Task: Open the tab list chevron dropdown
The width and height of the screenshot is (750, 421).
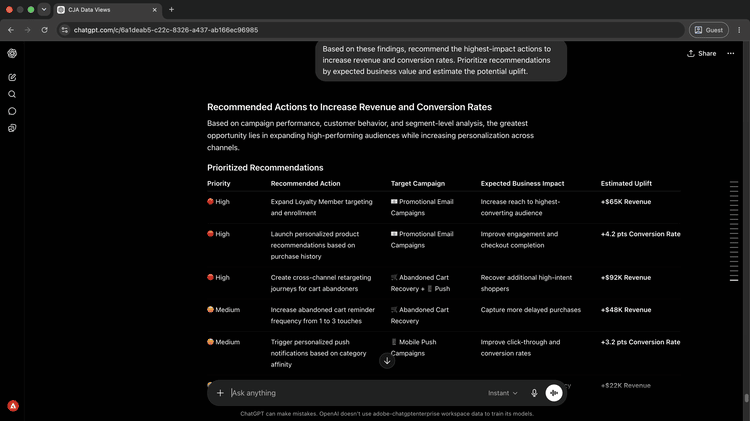Action: (44, 10)
